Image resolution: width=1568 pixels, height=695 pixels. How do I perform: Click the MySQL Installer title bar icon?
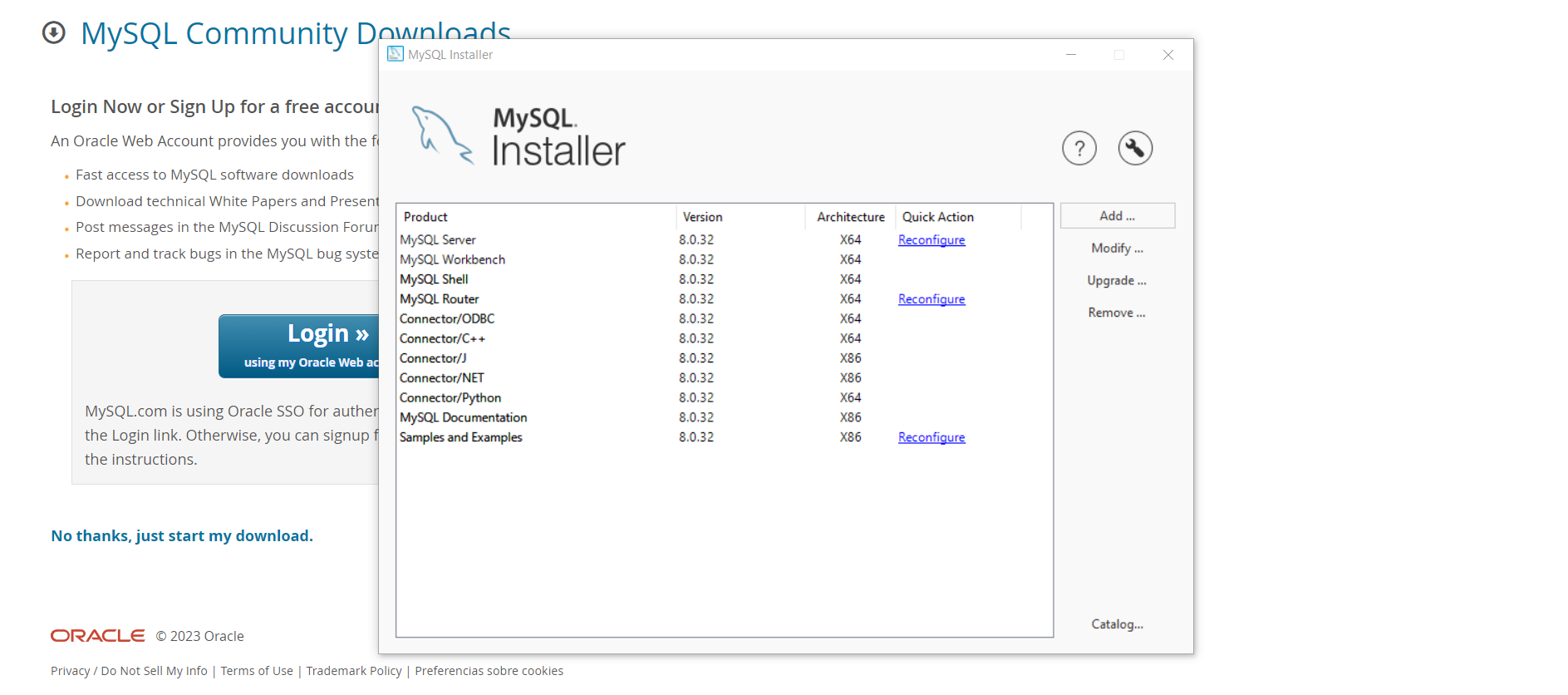click(x=396, y=54)
